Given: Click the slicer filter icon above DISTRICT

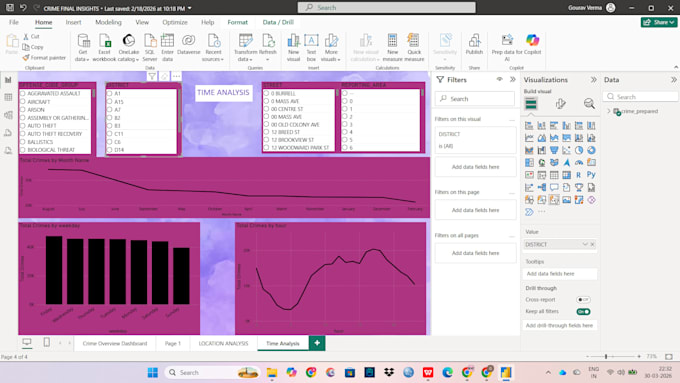Looking at the screenshot, I should [x=152, y=76].
